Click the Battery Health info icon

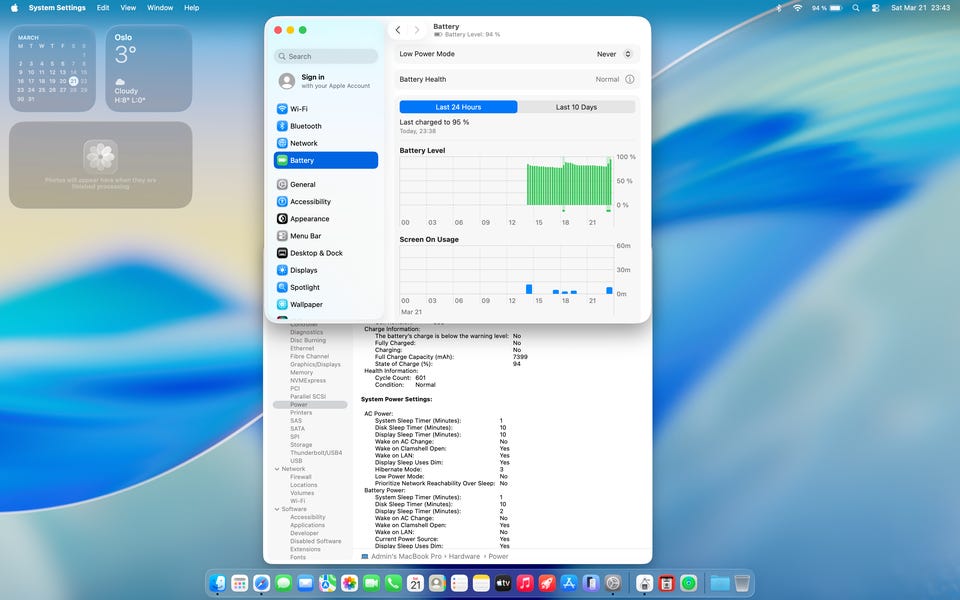pyautogui.click(x=629, y=79)
